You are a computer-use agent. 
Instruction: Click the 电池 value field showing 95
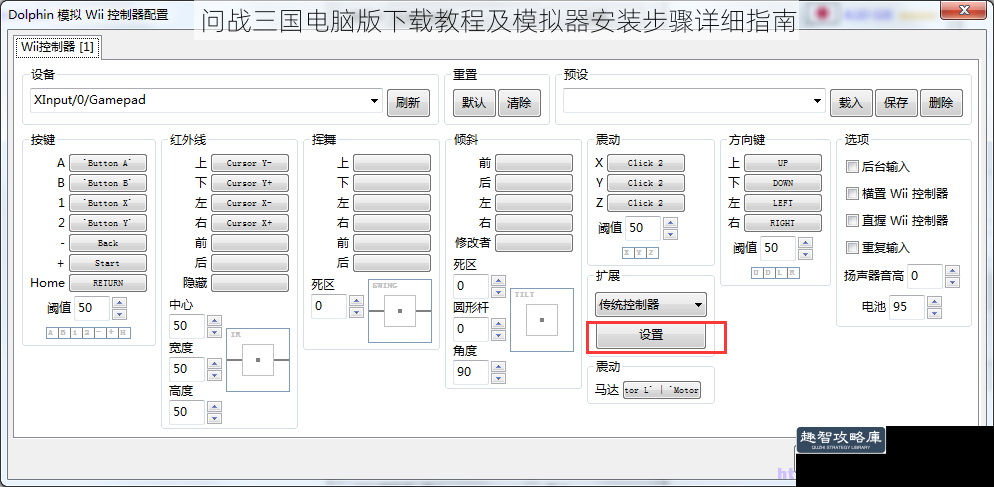coord(907,308)
